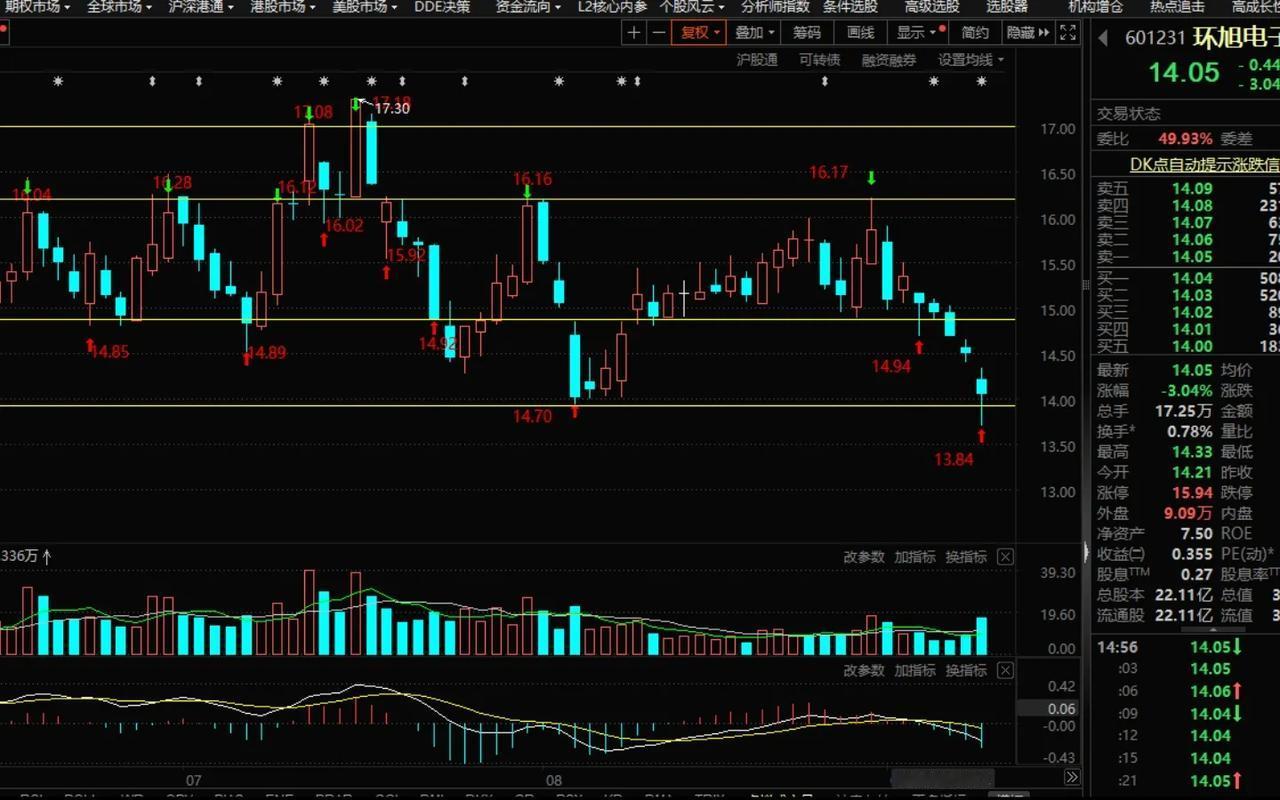Open the 设置均线 moving-average dropdown

[971, 60]
